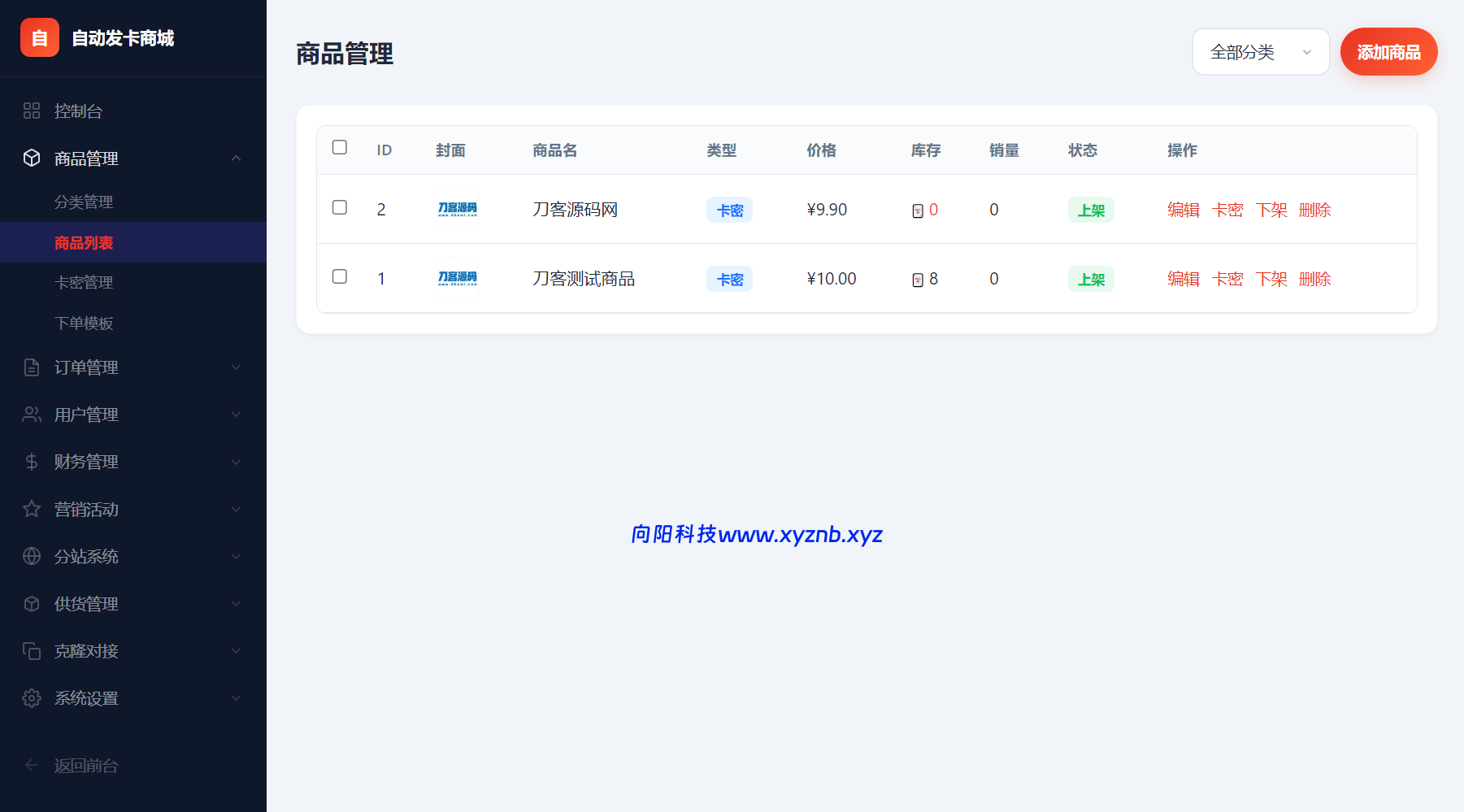Switch to 卡密管理 in sidebar
Screen dimensions: 1464x812
(84, 282)
